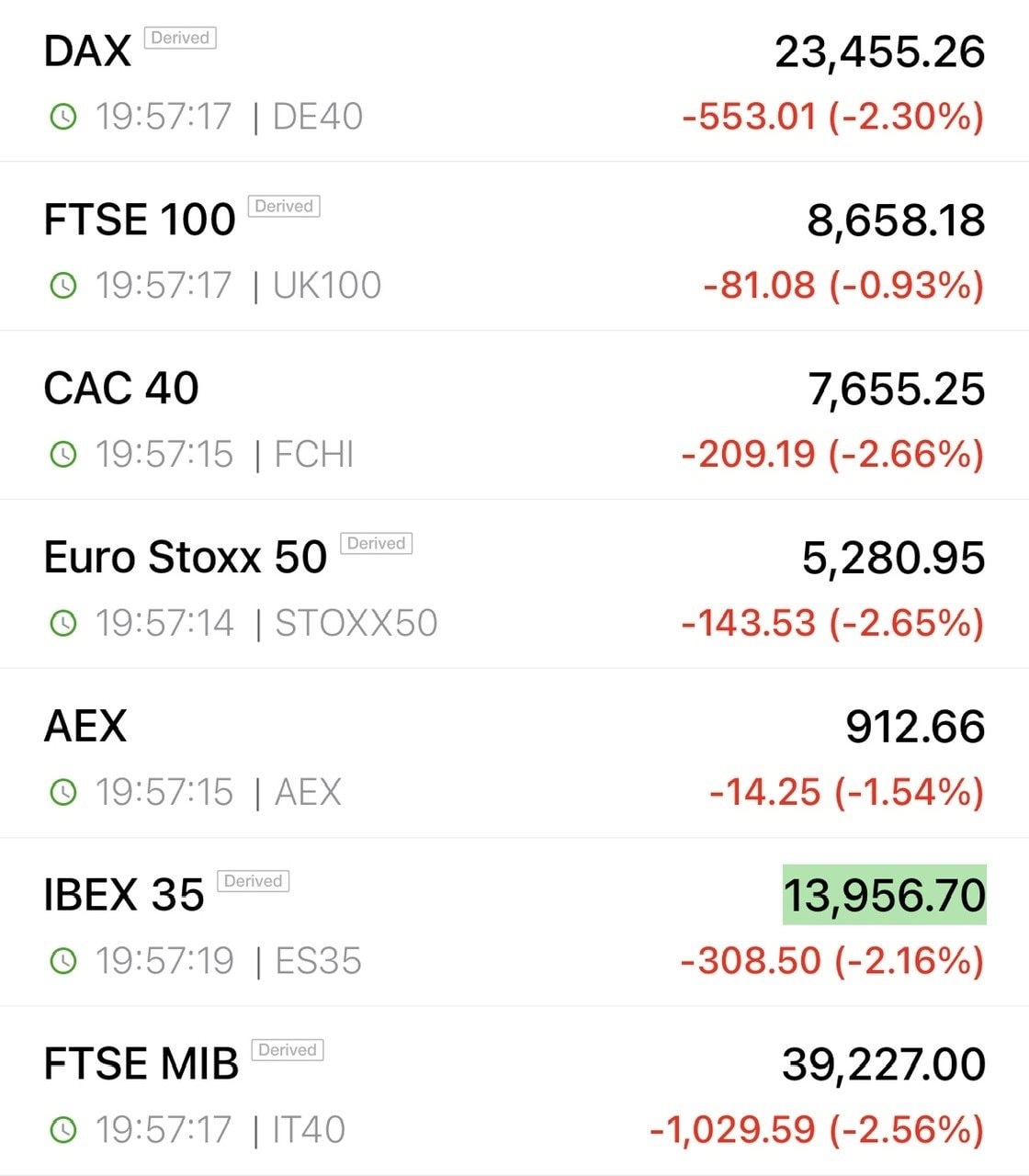Click the clock icon in the AEX row

[62, 792]
